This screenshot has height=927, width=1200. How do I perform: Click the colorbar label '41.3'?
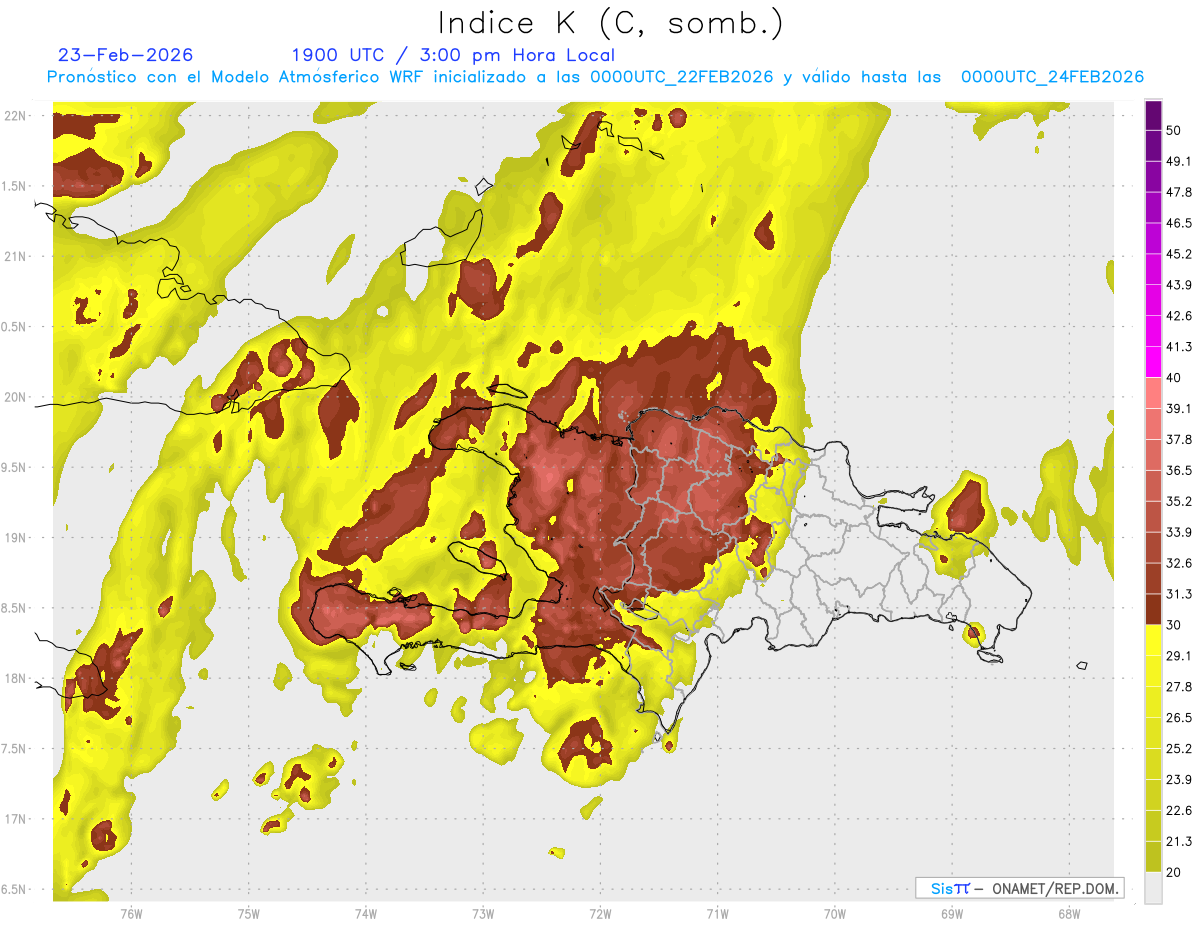point(1179,347)
